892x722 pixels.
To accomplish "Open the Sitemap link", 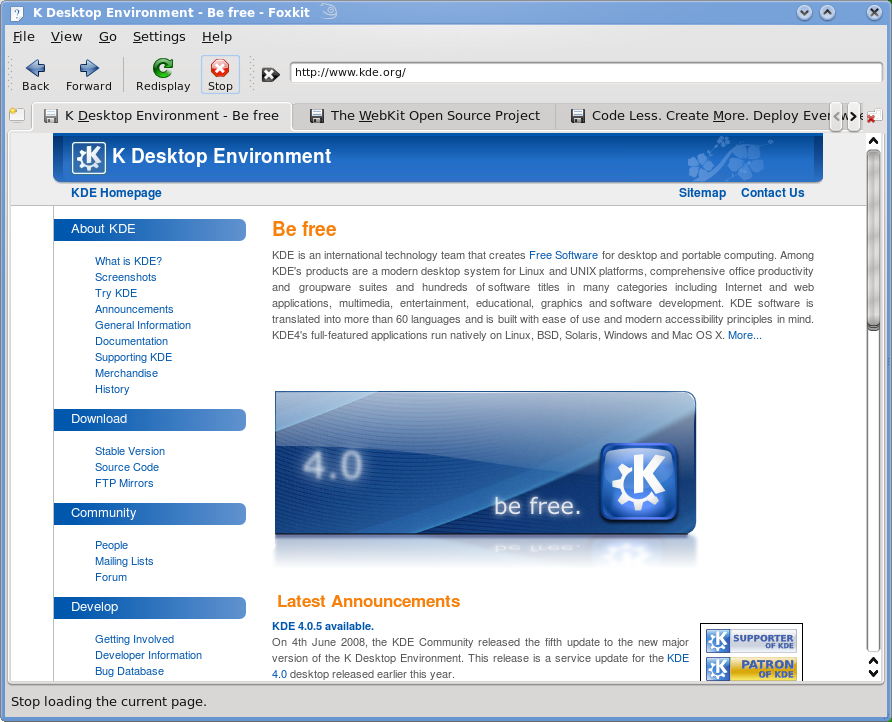I will click(x=702, y=193).
